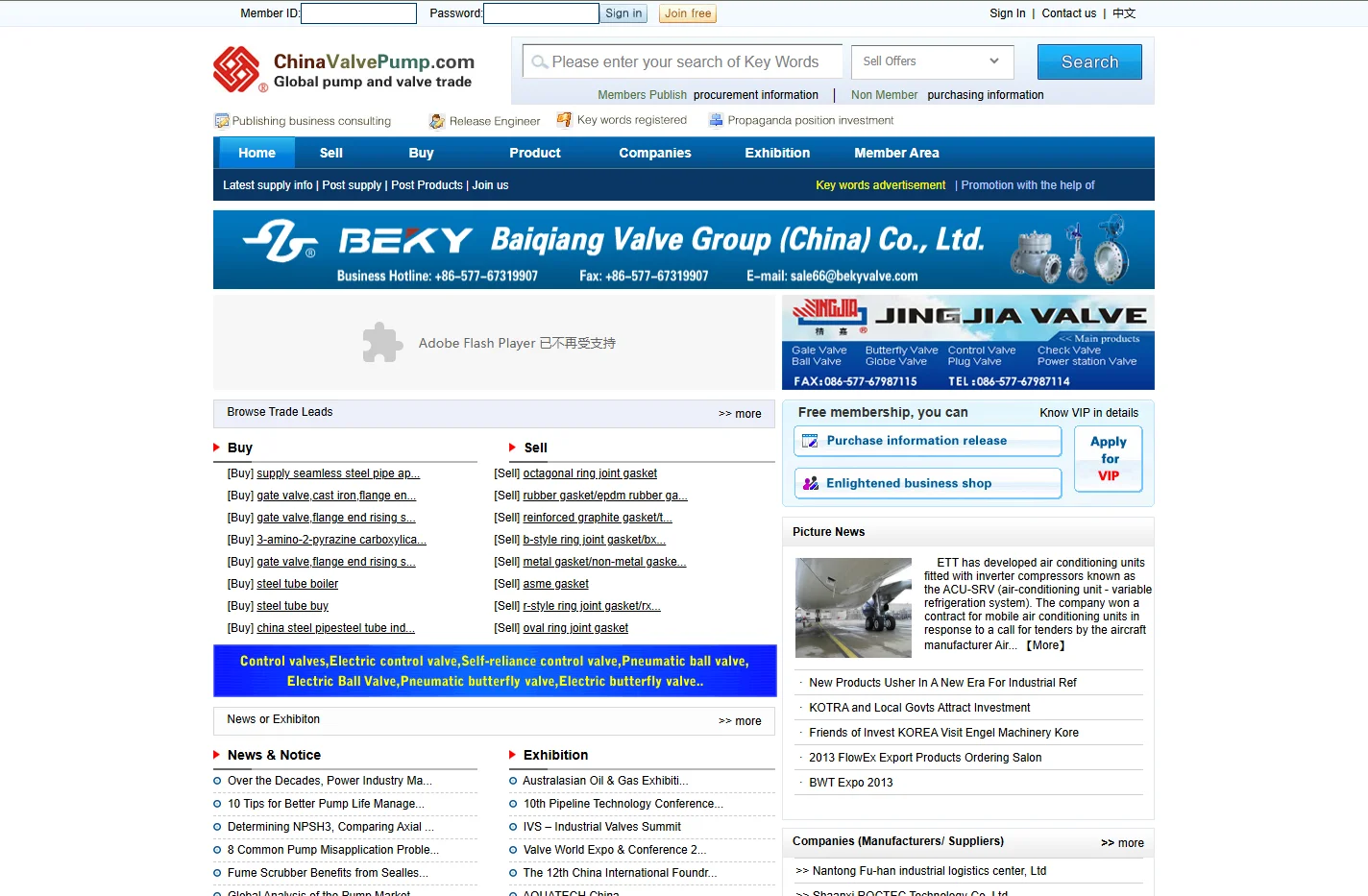Click more link in News or Exhibiton

tap(740, 721)
